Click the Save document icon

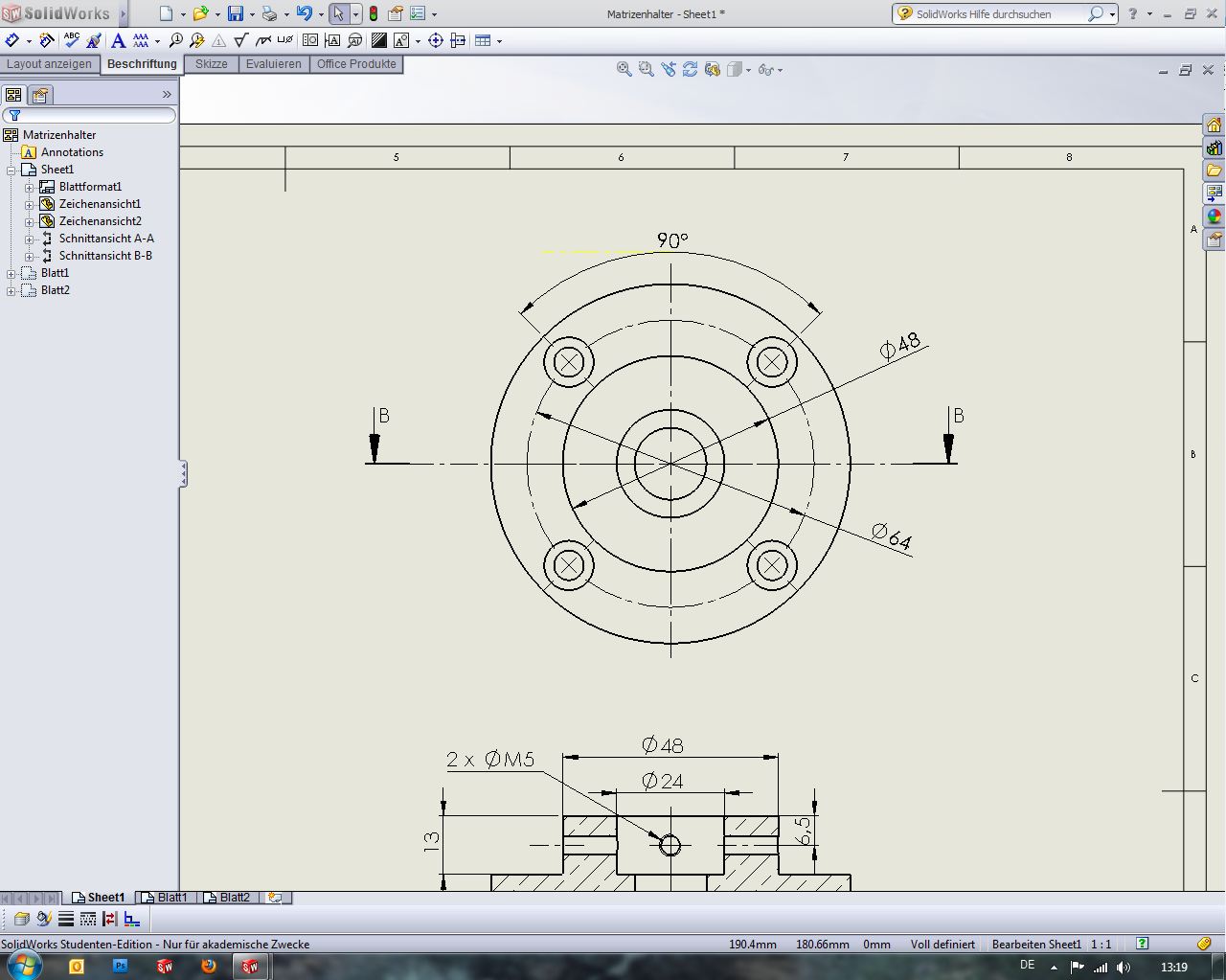[x=235, y=13]
